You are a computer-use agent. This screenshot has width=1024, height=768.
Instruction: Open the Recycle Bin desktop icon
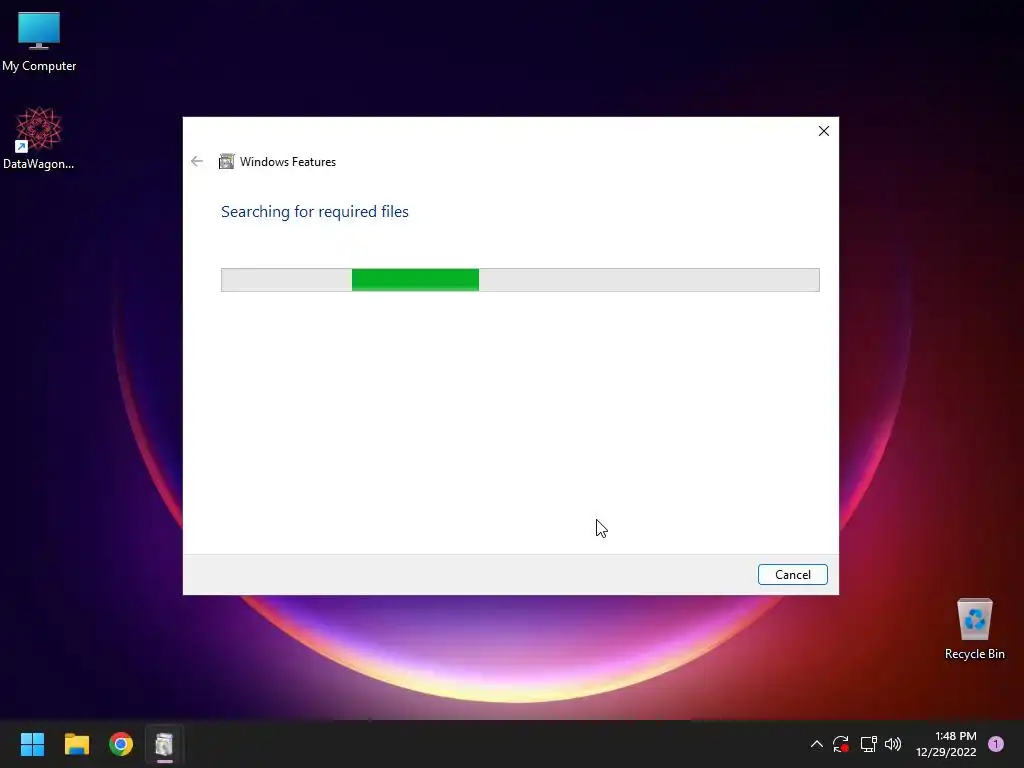[x=974, y=629]
